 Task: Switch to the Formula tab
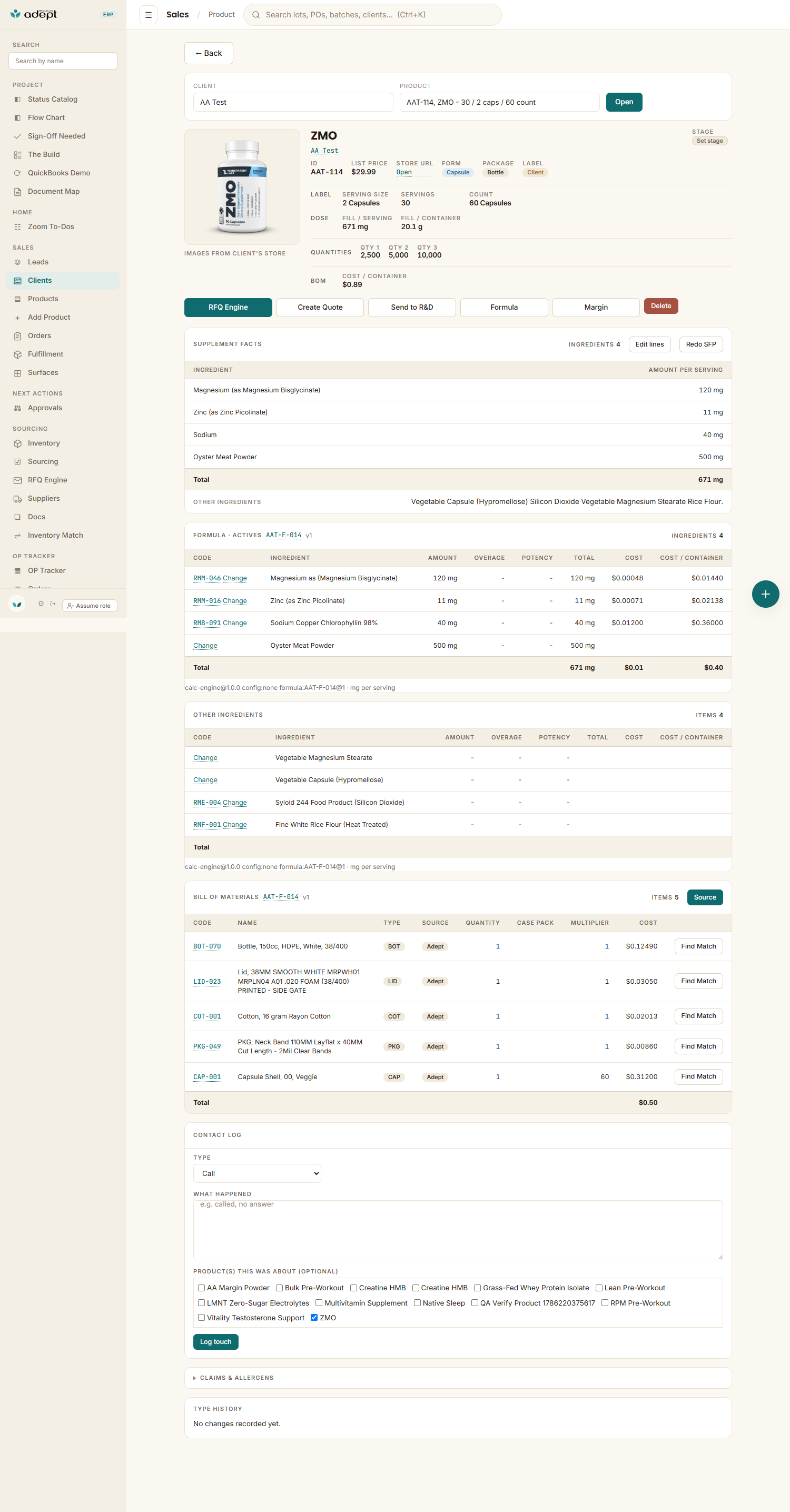click(x=503, y=307)
